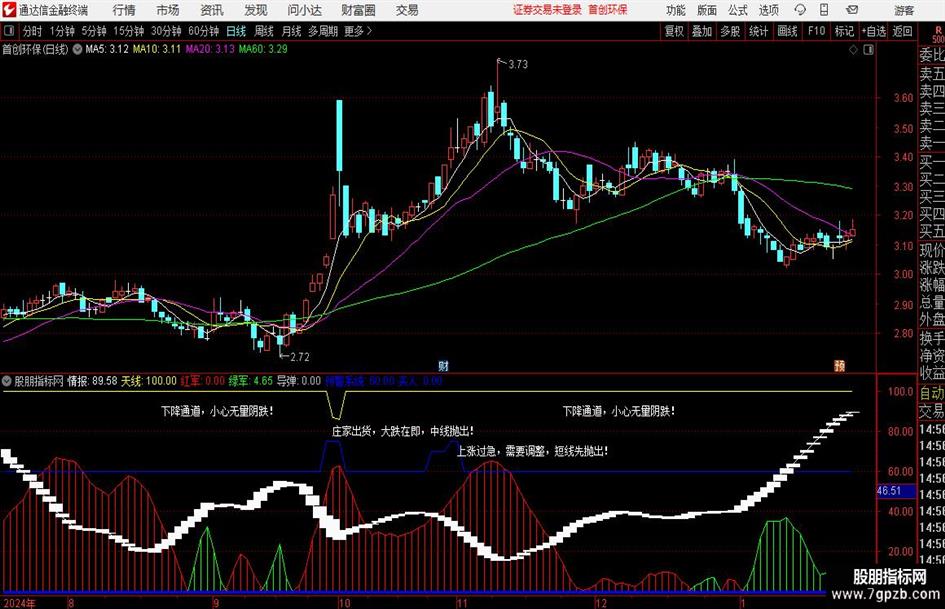Click the 首创环保 stock name in title bar
The width and height of the screenshot is (945, 609).
608,10
